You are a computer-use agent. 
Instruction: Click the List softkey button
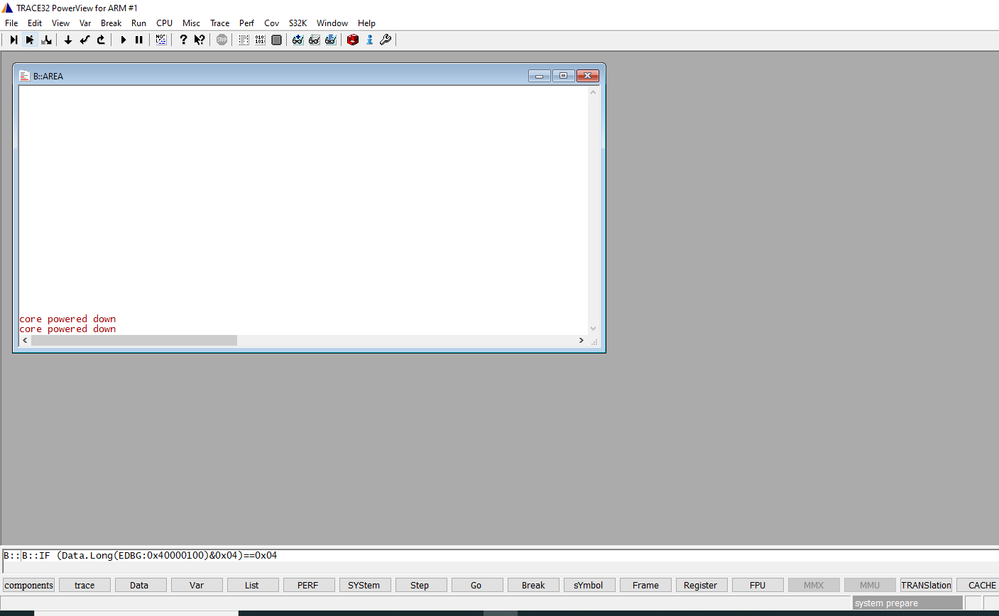pyautogui.click(x=253, y=585)
